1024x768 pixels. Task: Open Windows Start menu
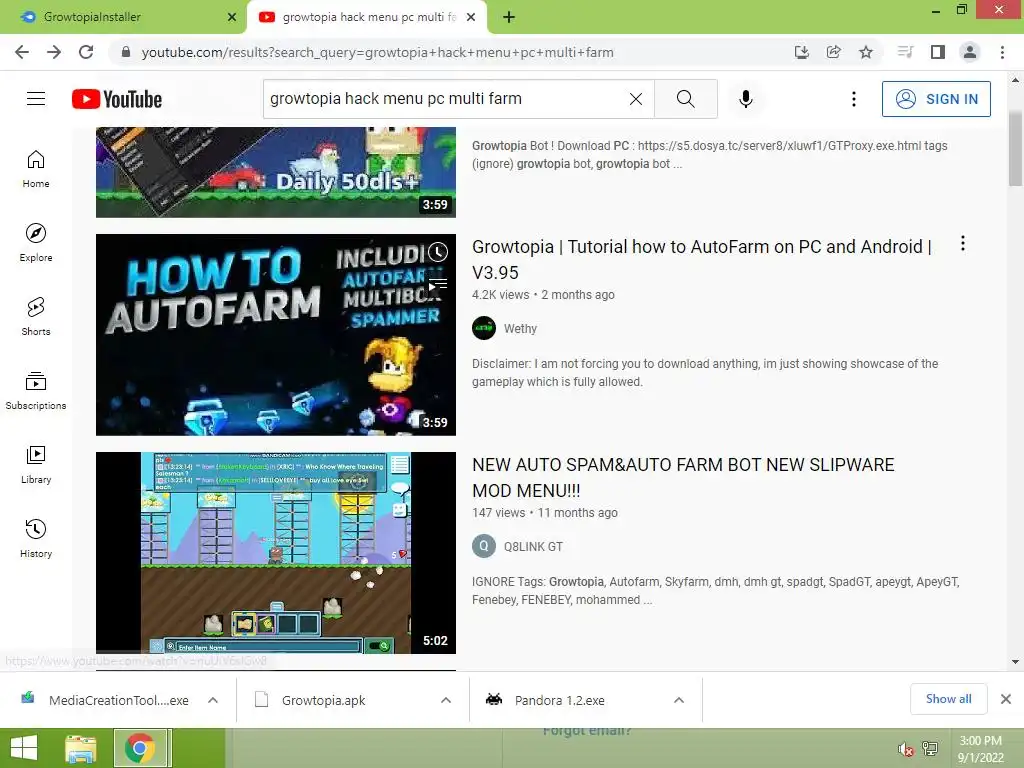[24, 748]
